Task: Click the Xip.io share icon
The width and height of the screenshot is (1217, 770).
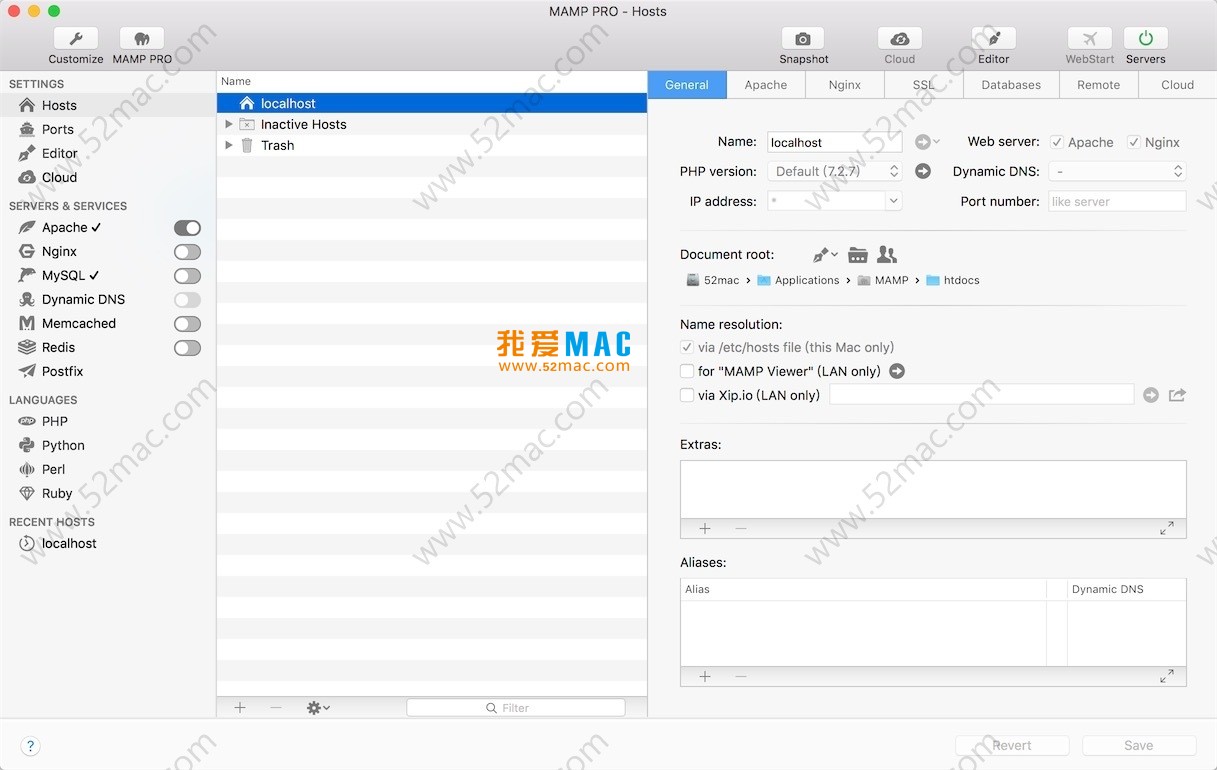Action: tap(1177, 395)
